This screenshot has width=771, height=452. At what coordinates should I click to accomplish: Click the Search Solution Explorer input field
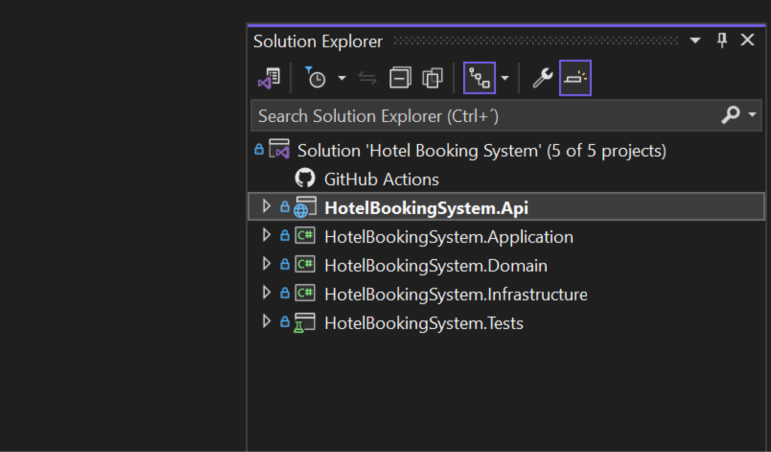tap(480, 116)
